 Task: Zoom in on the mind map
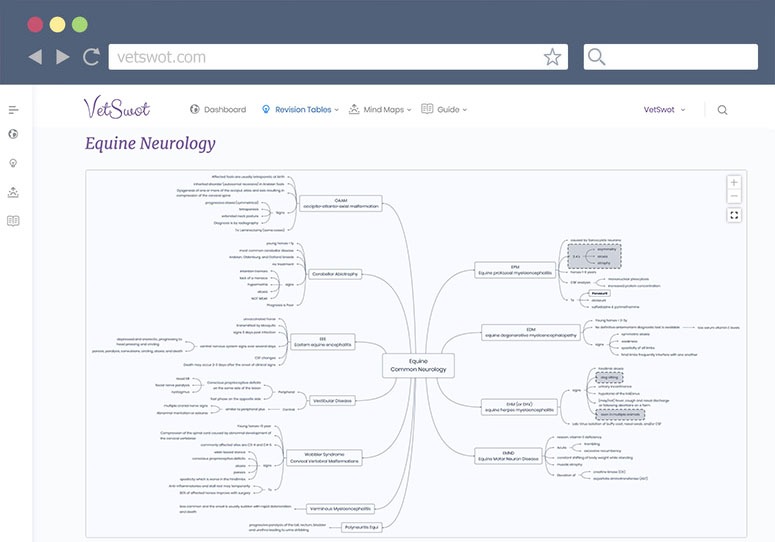pyautogui.click(x=734, y=182)
